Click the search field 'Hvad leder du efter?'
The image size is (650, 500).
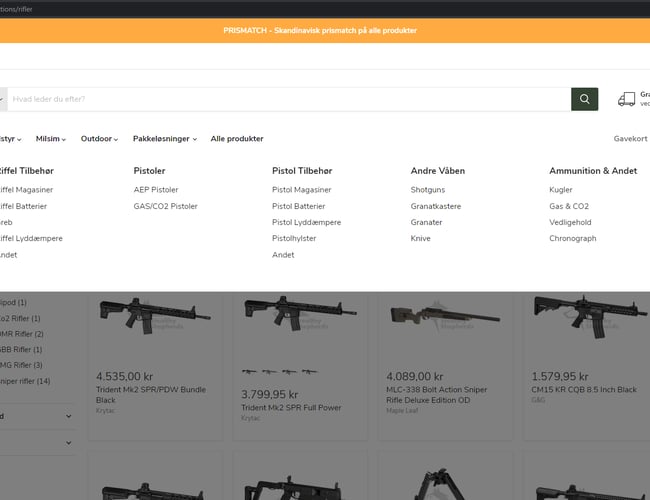click(x=289, y=99)
